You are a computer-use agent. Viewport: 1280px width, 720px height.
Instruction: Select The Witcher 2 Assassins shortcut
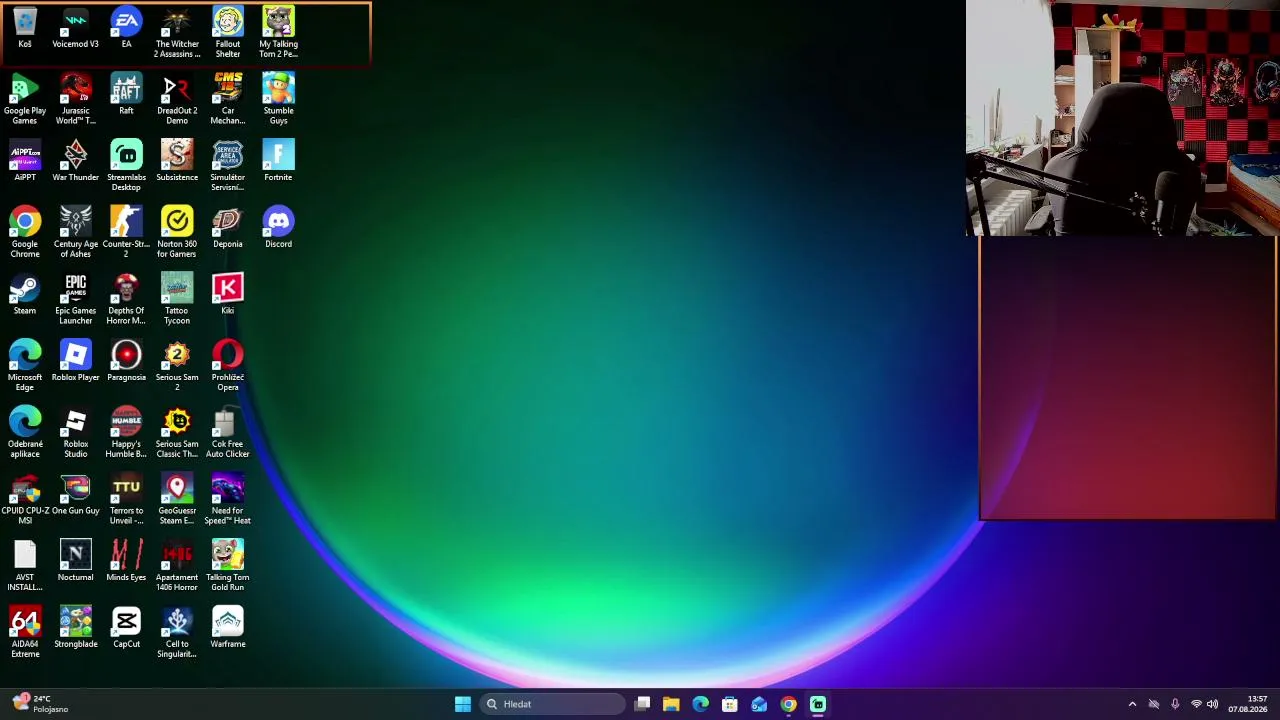pos(177,33)
